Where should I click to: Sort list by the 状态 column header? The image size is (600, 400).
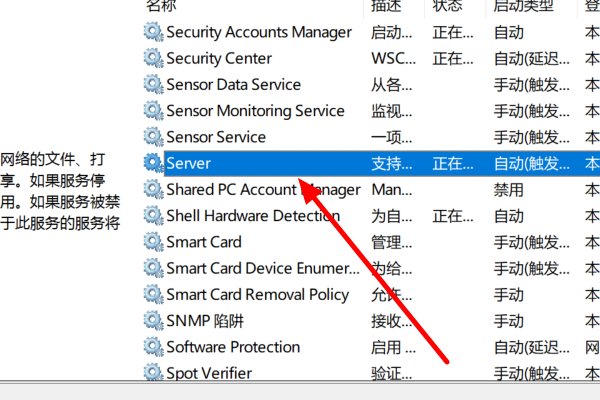447,6
